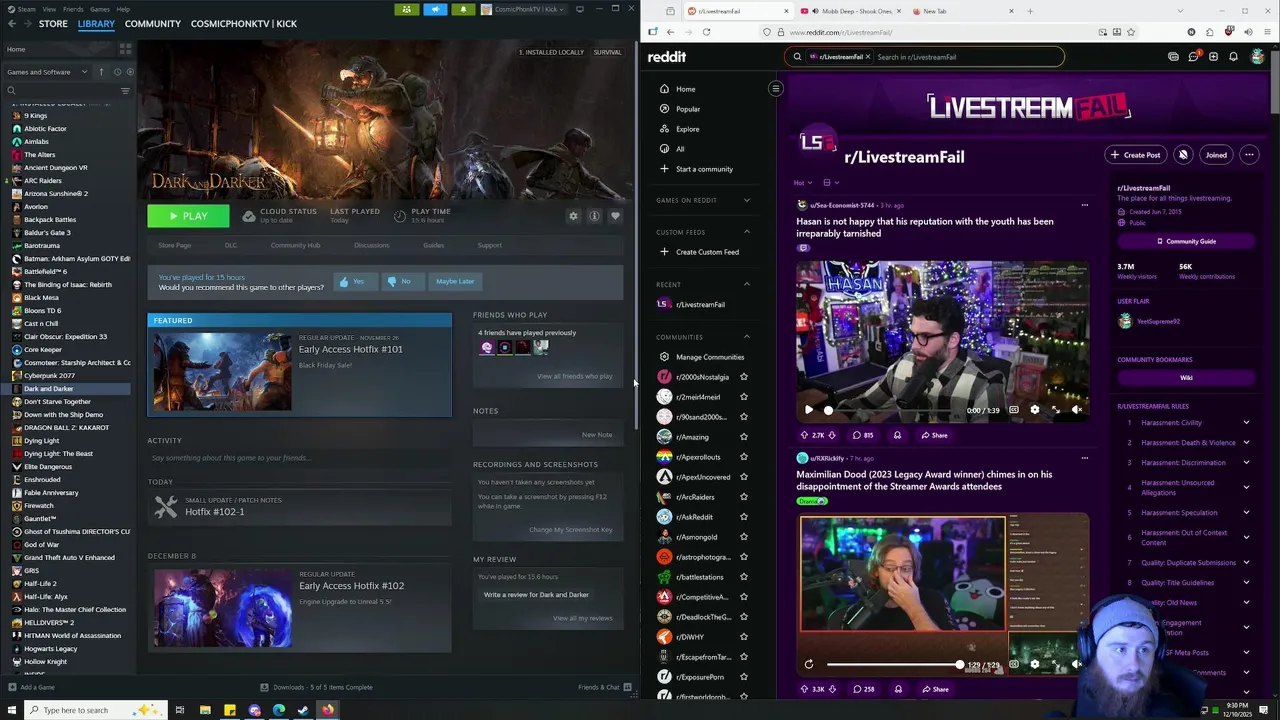Viewport: 1280px width, 720px height.
Task: Toggle r/LivestreamFail notification bell mute
Action: (1183, 155)
